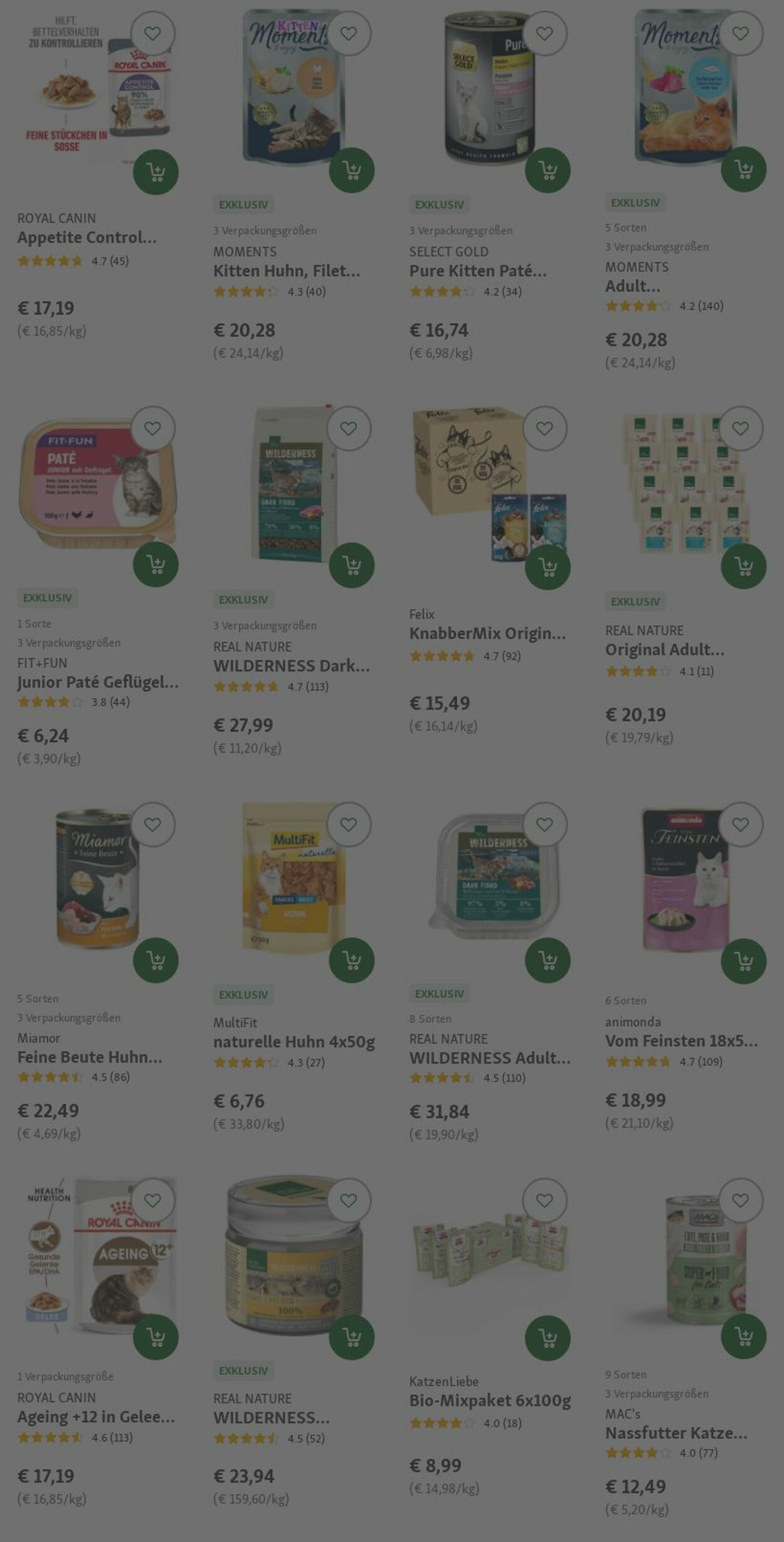Add Royal Canin Appetite Control to cart
784x1542 pixels.
[x=156, y=172]
